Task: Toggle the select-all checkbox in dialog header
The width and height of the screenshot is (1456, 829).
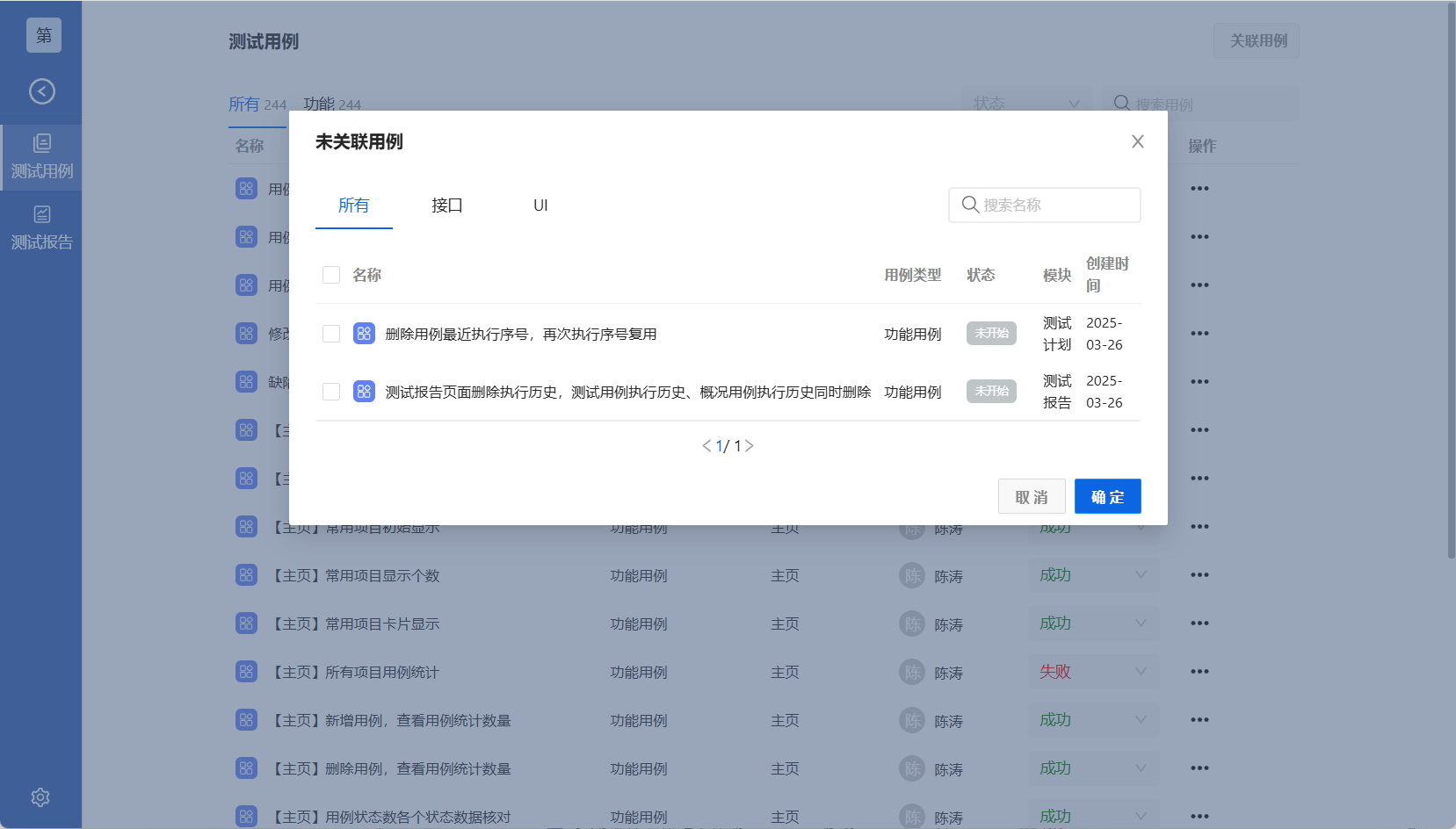Action: pos(331,275)
